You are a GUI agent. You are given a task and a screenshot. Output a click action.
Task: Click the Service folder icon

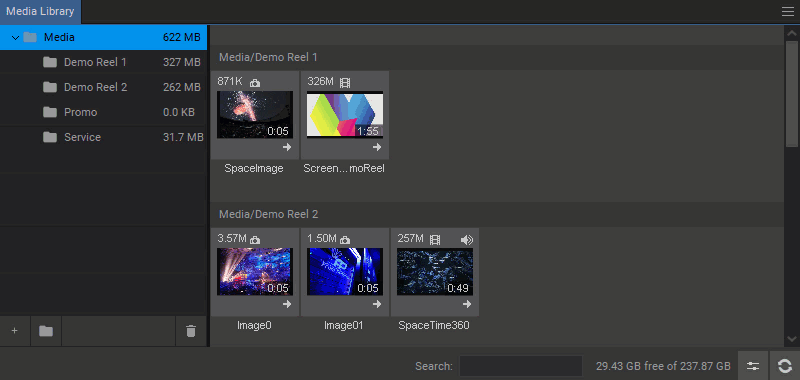[x=50, y=137]
